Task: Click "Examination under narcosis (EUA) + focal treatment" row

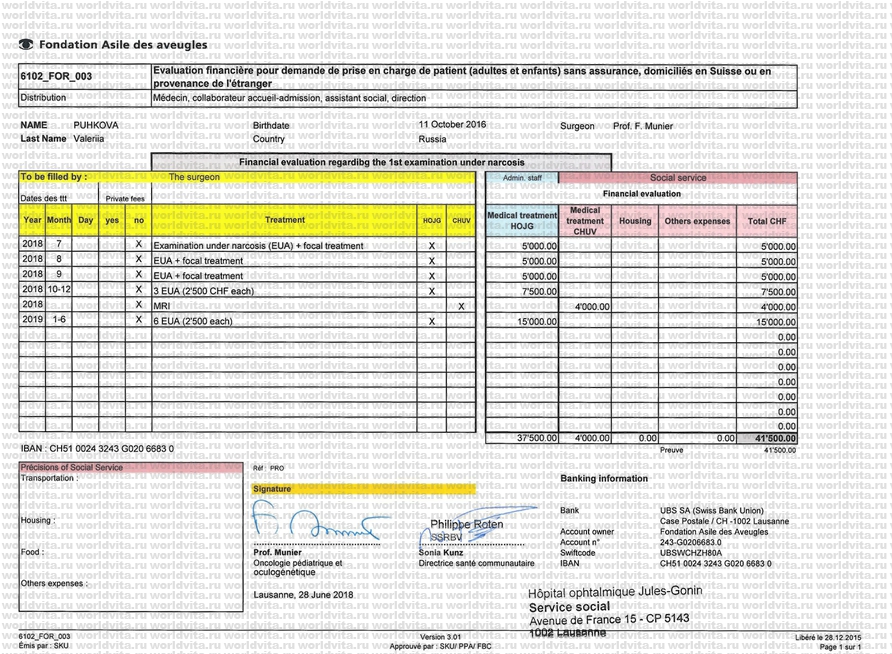Action: click(x=258, y=246)
